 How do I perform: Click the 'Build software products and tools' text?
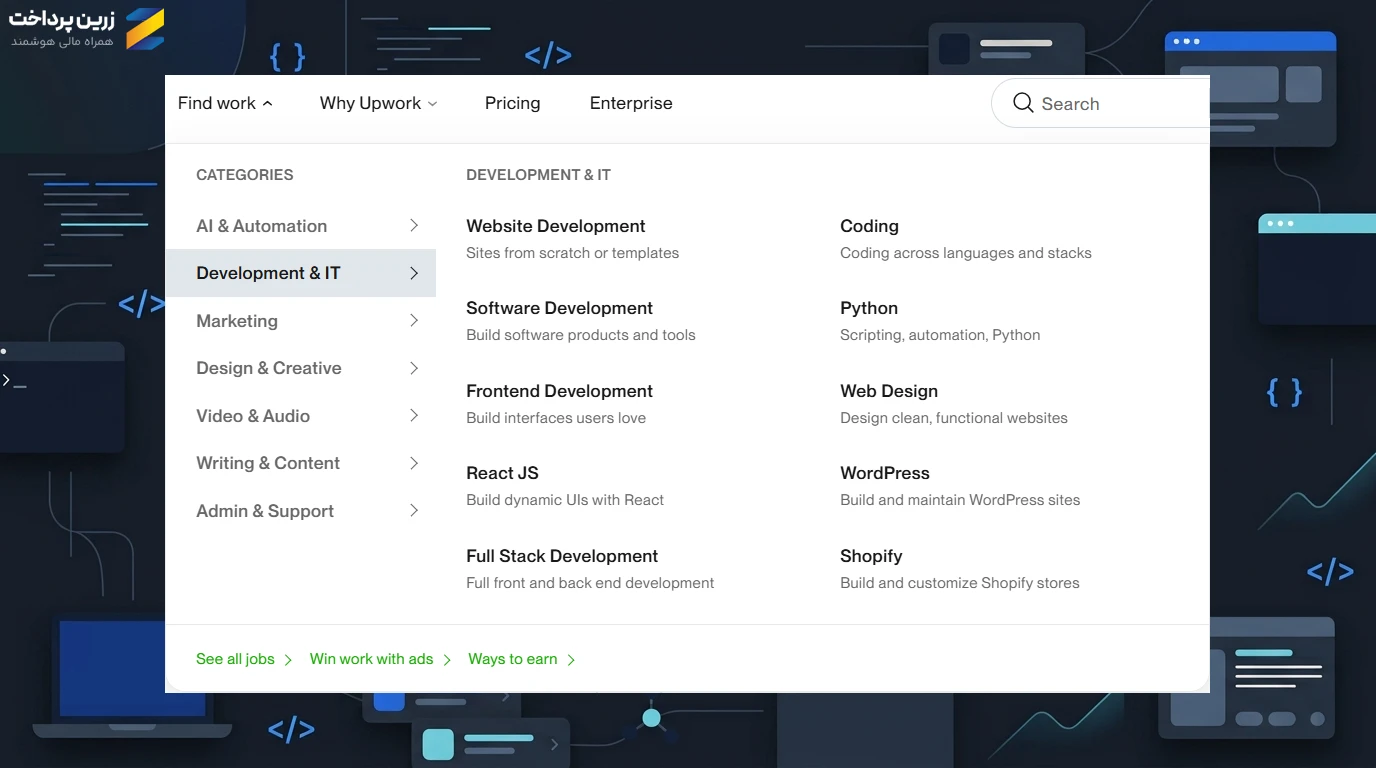(x=581, y=335)
